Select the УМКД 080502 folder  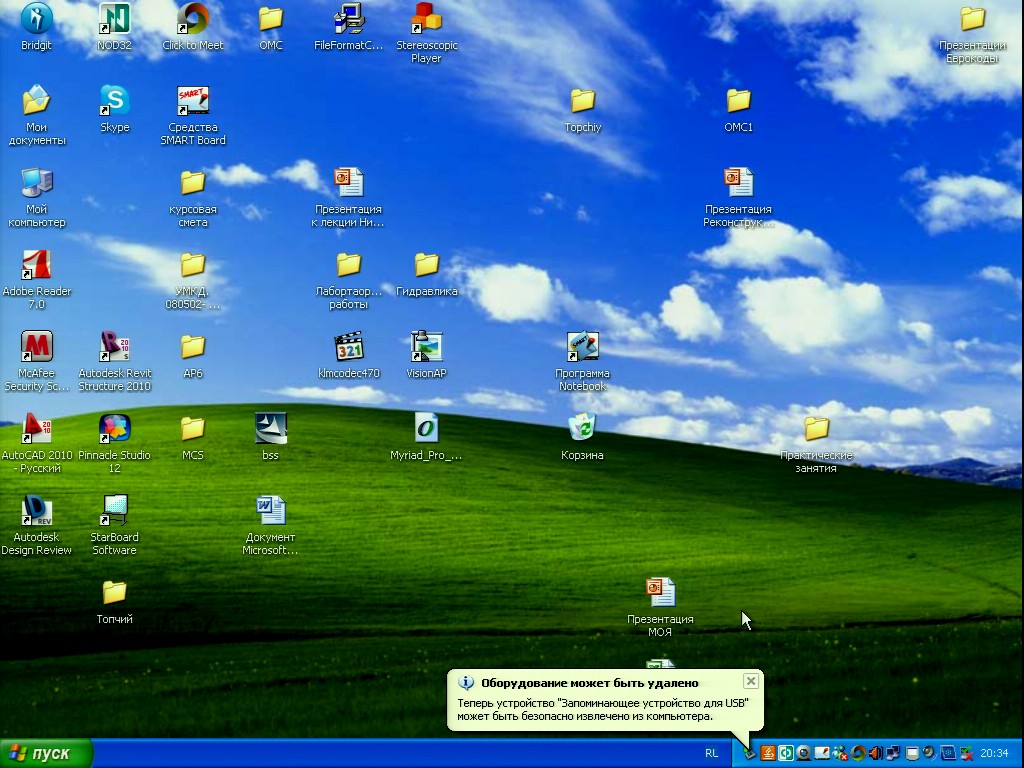(x=193, y=279)
